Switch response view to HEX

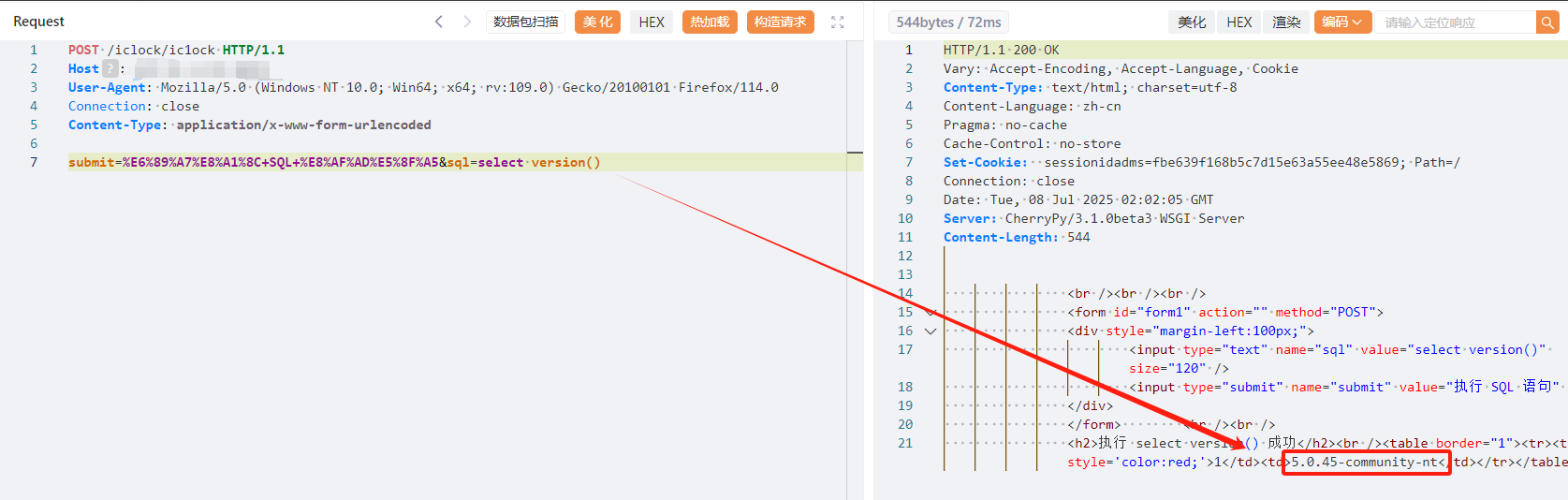[x=1239, y=22]
